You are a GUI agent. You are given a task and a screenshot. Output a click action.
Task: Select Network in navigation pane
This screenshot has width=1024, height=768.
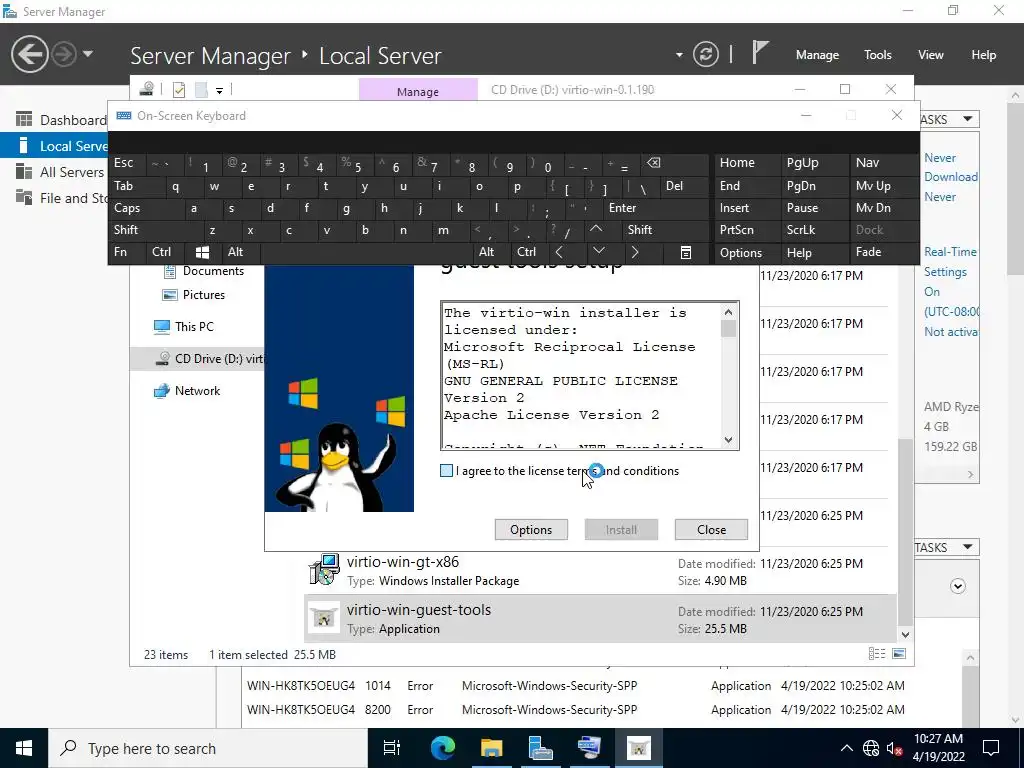tap(187, 391)
